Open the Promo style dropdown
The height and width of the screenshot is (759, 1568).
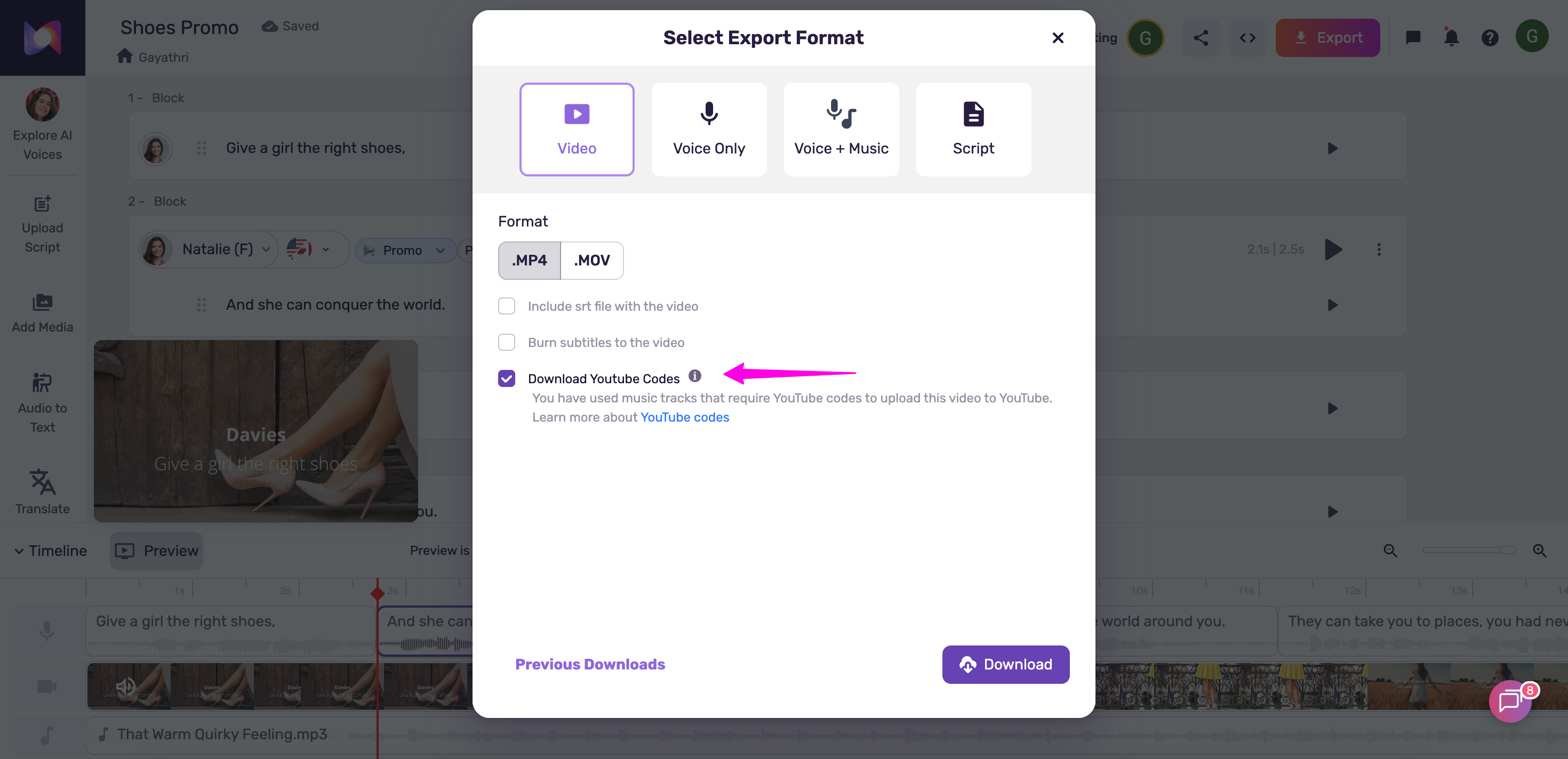tap(439, 250)
